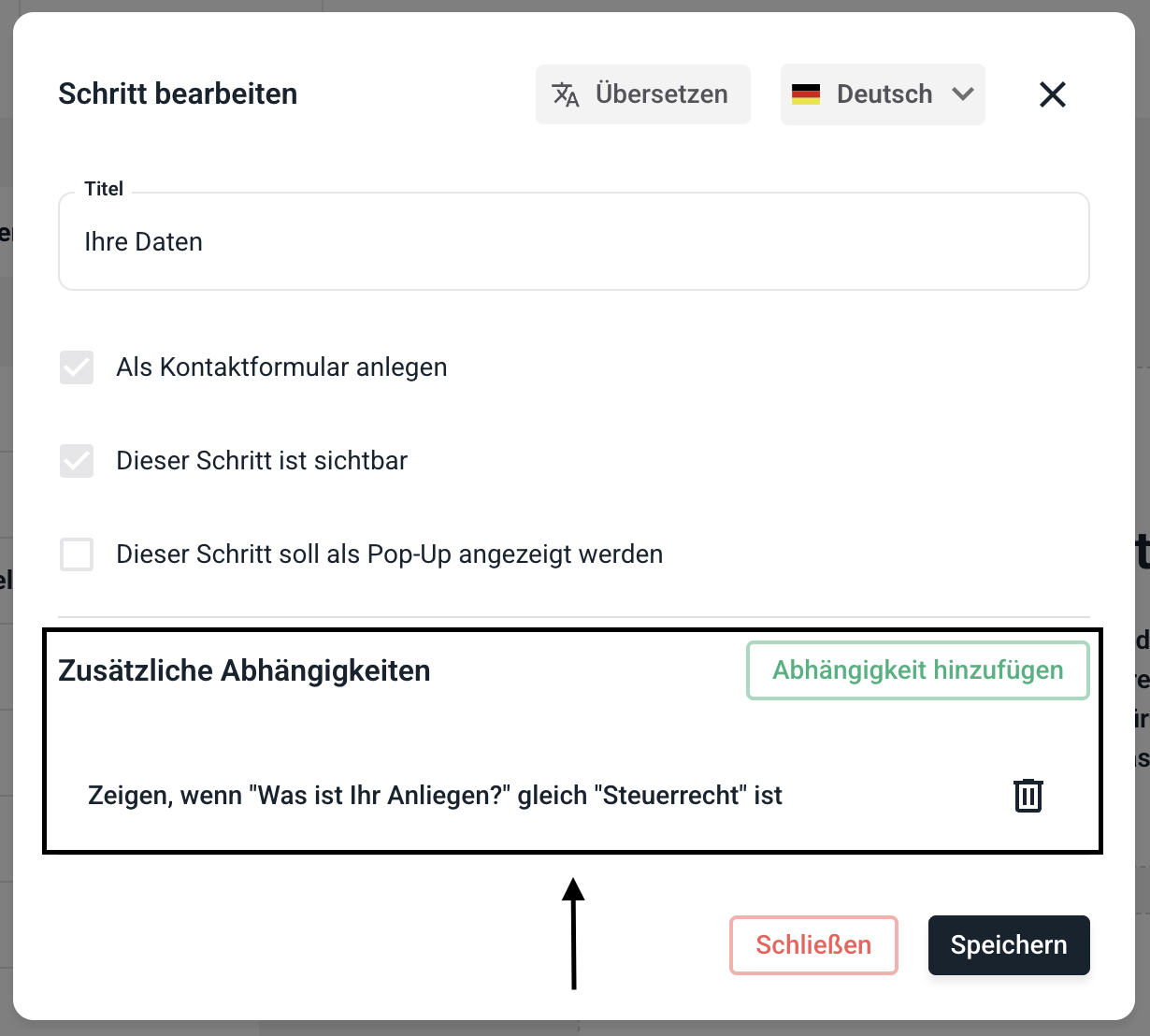Click the Pop-Up angezeigt werden label text
The height and width of the screenshot is (1036, 1150).
pyautogui.click(x=389, y=554)
